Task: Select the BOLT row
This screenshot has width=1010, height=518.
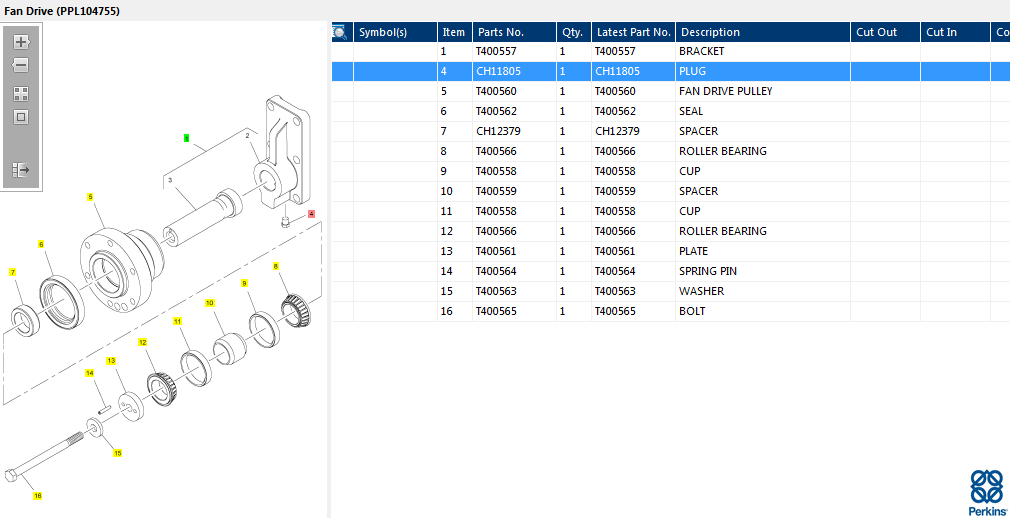Action: pos(671,311)
